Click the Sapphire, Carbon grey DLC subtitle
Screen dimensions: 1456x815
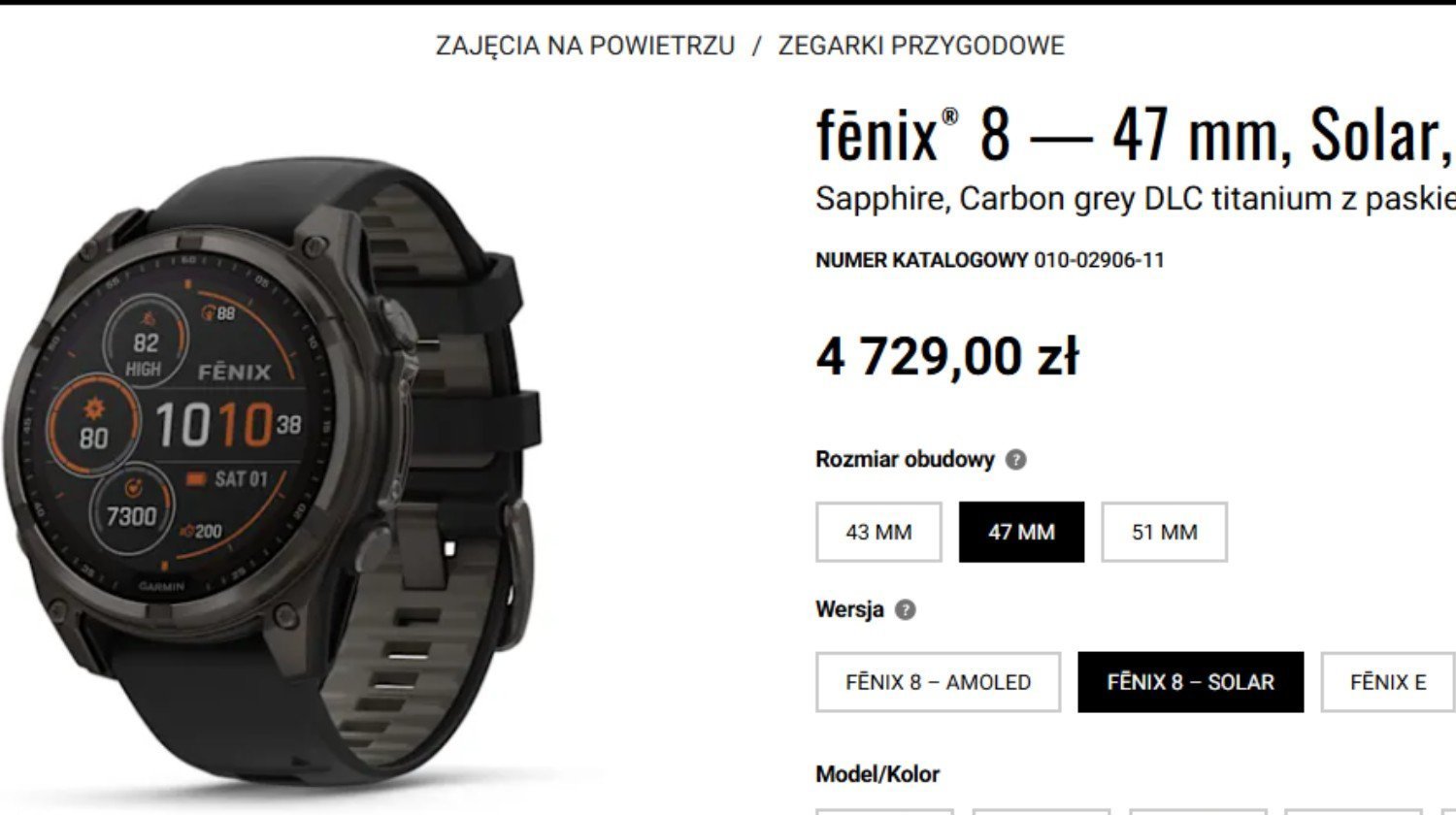coord(1136,198)
